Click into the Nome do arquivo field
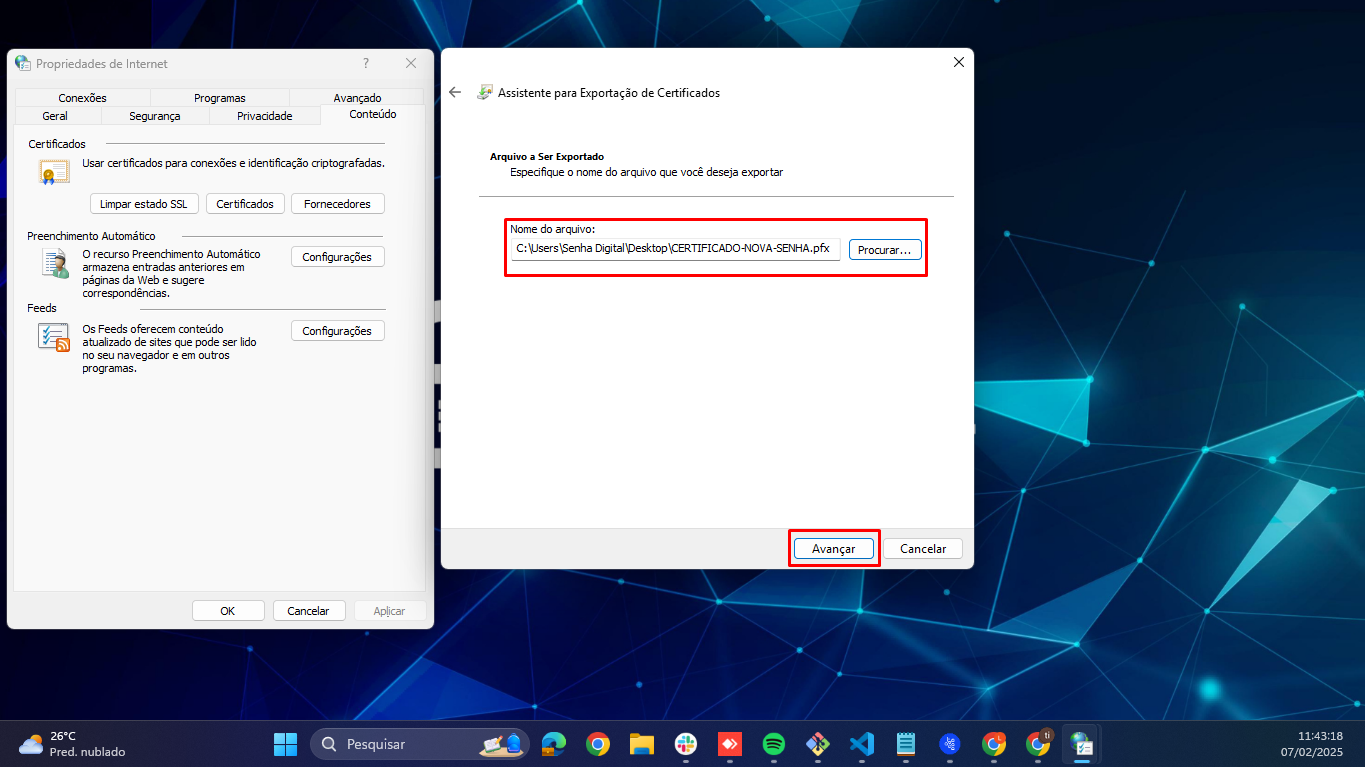The width and height of the screenshot is (1365, 767). click(675, 249)
